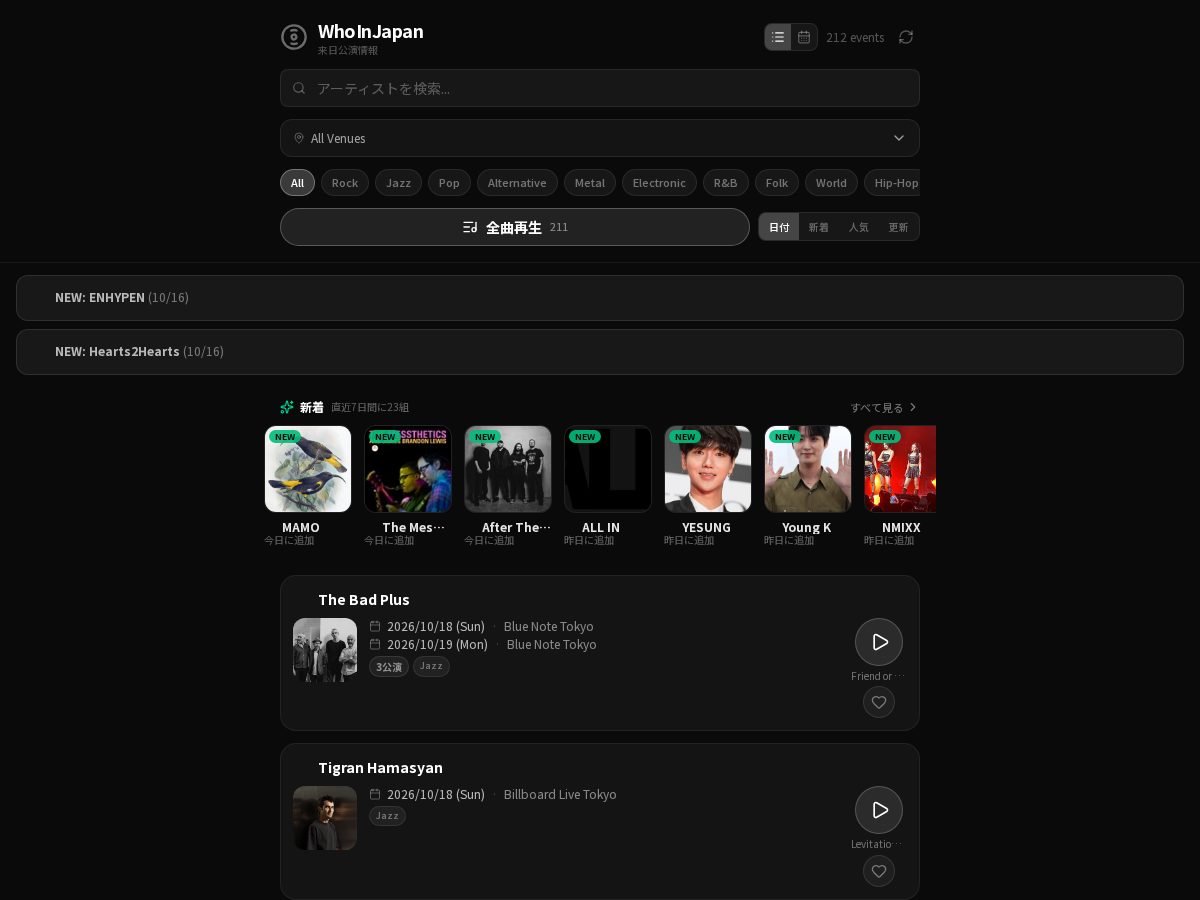Open The Bad Plus artist photo

(325, 650)
